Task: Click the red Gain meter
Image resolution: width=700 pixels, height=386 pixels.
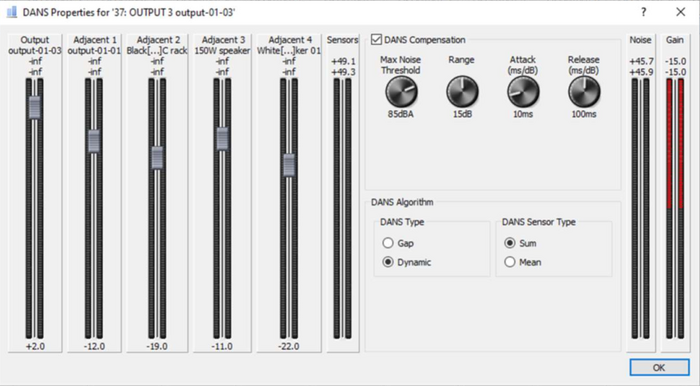Action: 675,208
